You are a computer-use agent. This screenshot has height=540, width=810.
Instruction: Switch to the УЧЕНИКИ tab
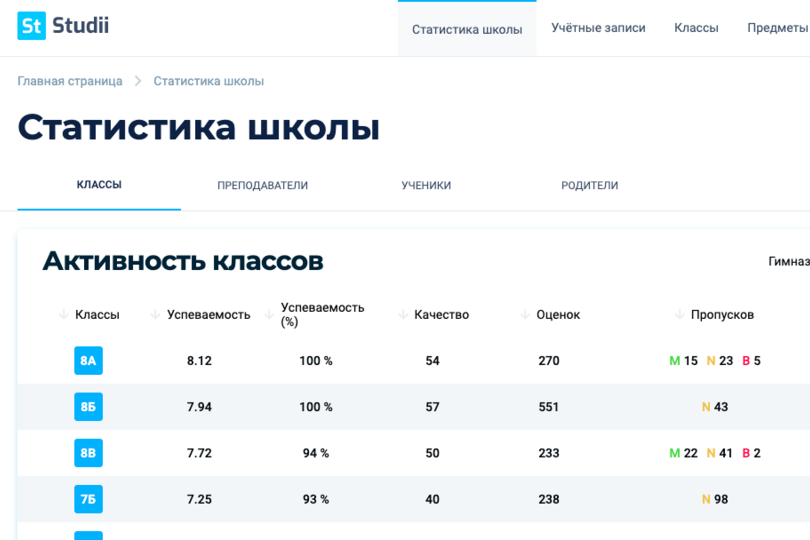[x=426, y=185]
